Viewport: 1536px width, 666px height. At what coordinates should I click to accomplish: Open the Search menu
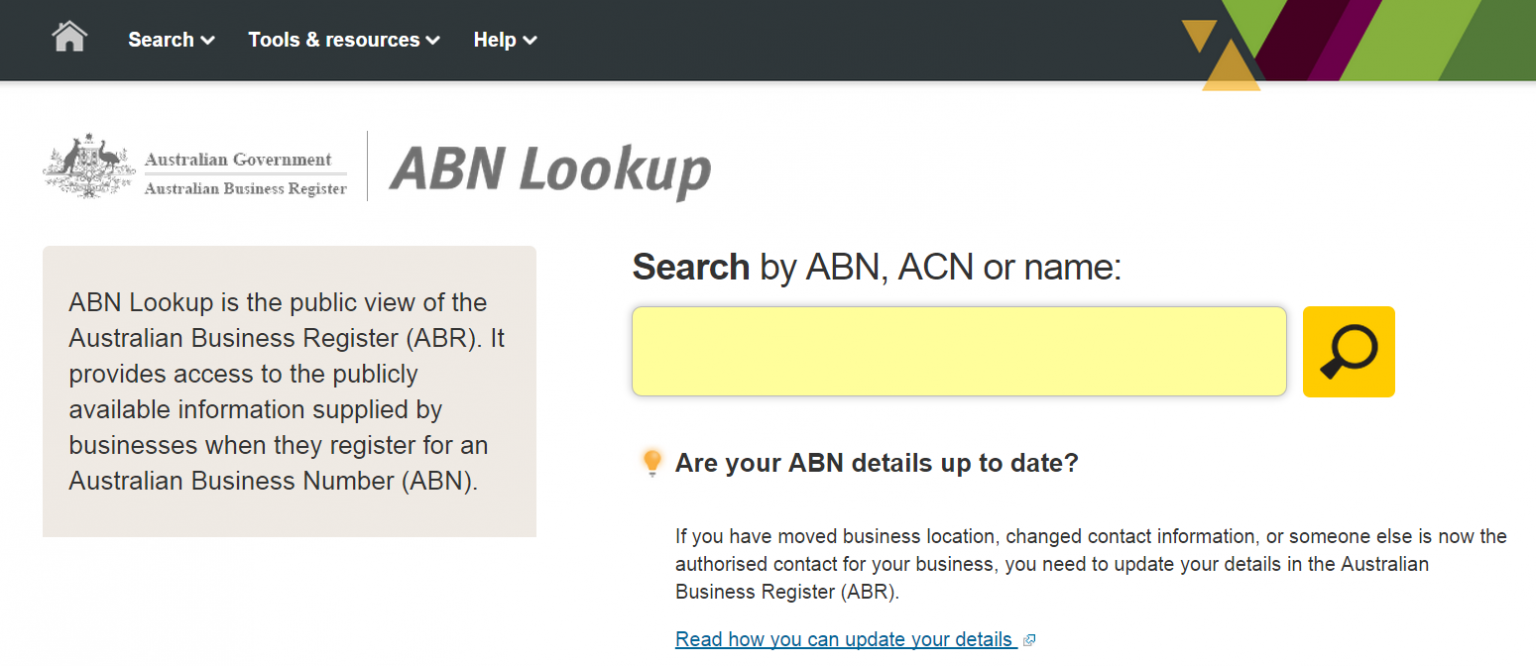[x=163, y=40]
